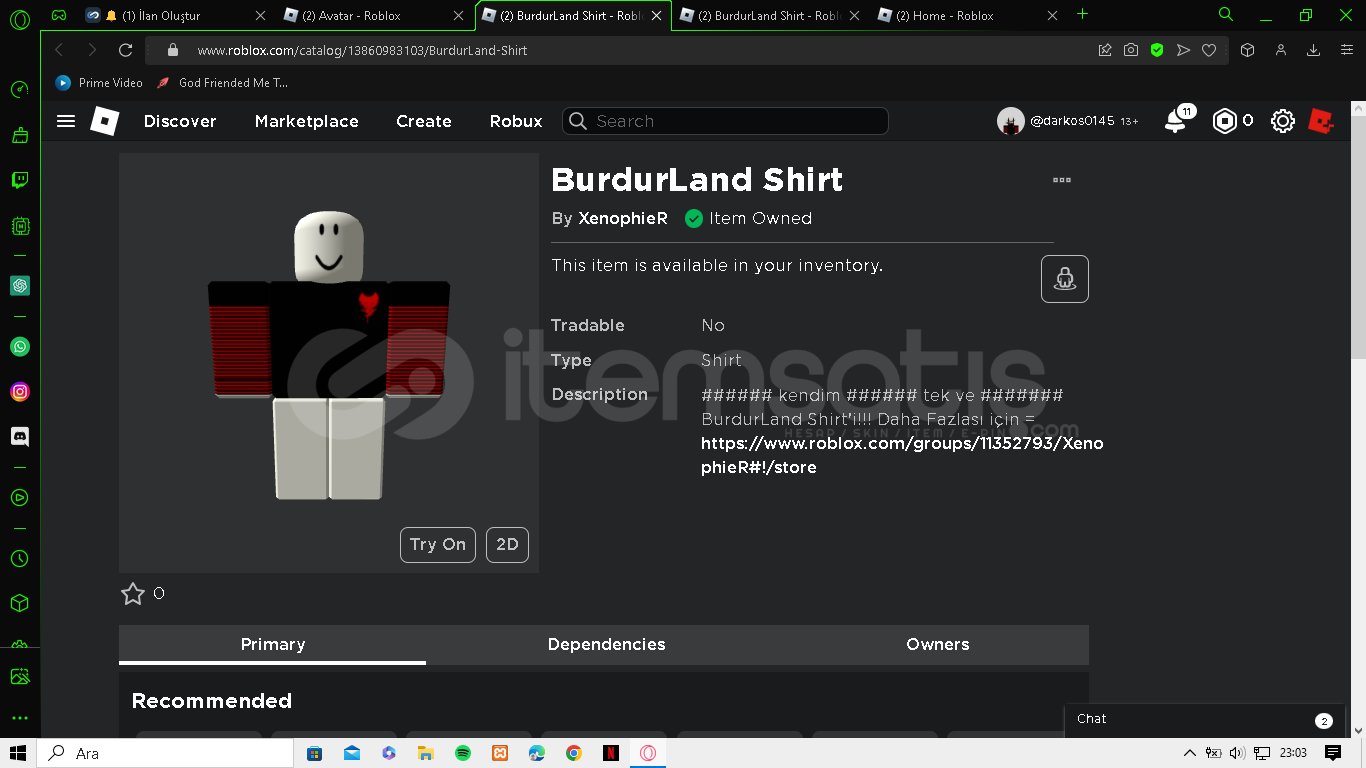
Task: Open Roblox hamburger navigation menu
Action: click(66, 121)
